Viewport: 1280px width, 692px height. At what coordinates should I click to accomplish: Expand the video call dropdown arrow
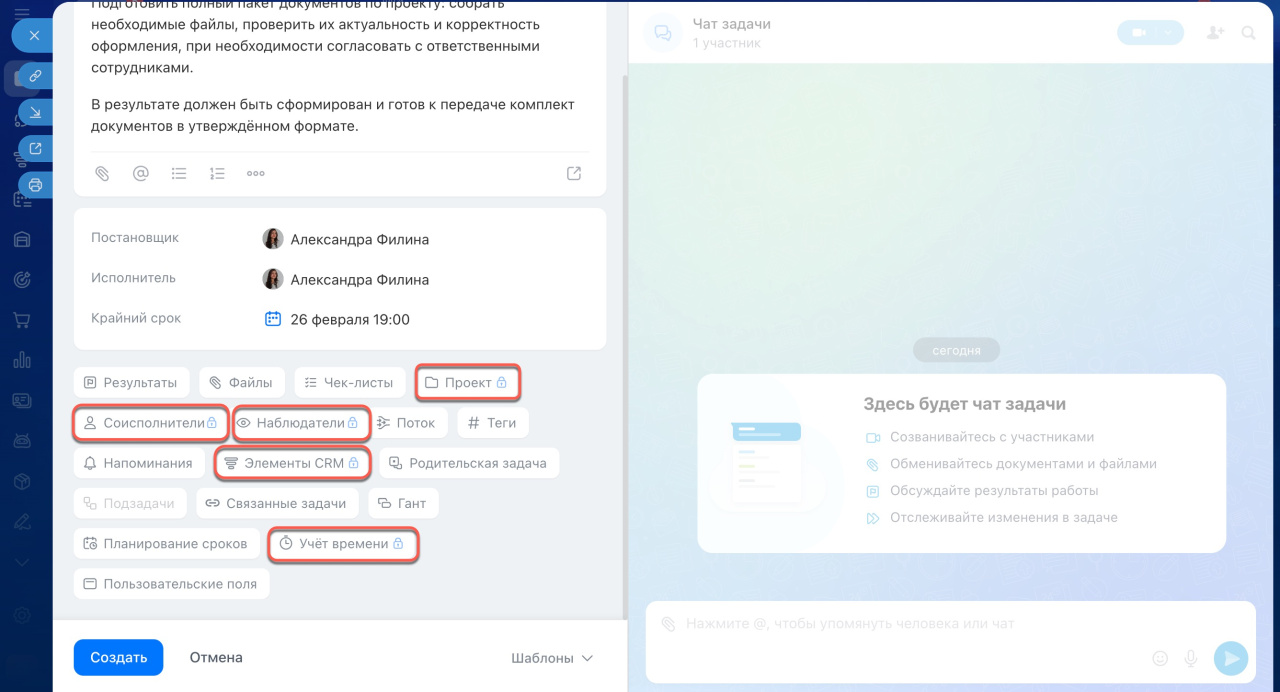[1168, 33]
